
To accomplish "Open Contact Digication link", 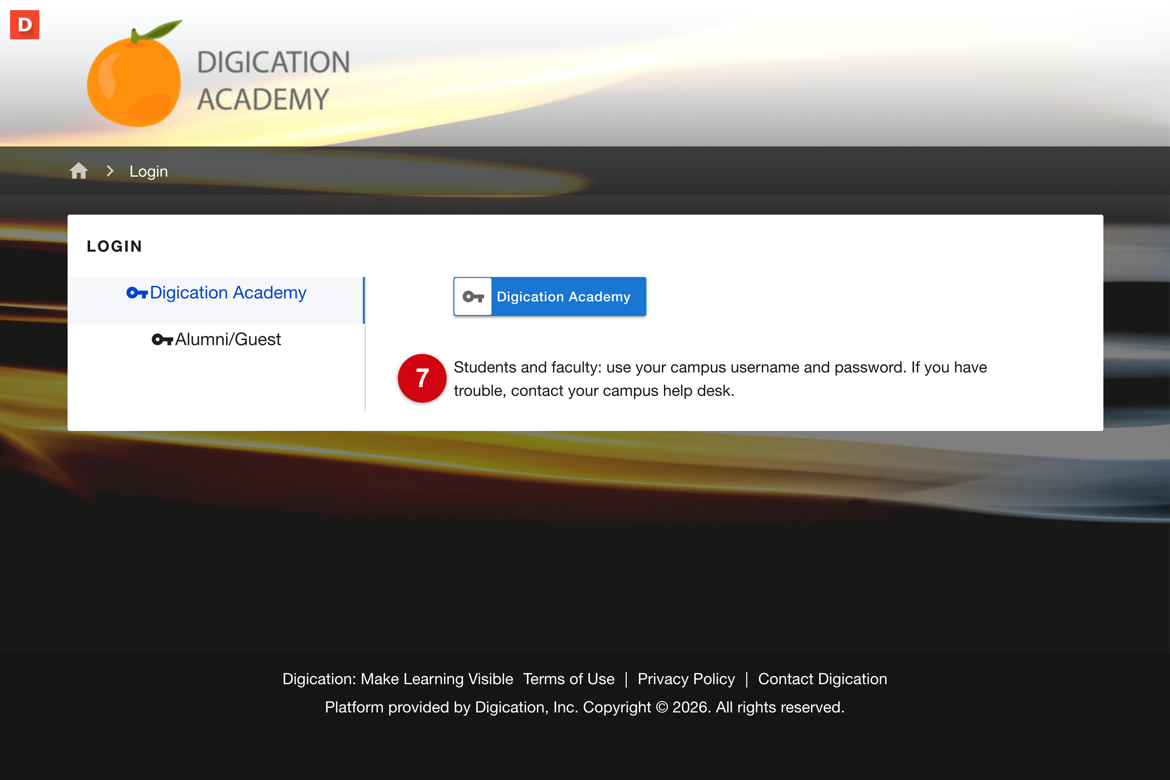I will (x=822, y=679).
